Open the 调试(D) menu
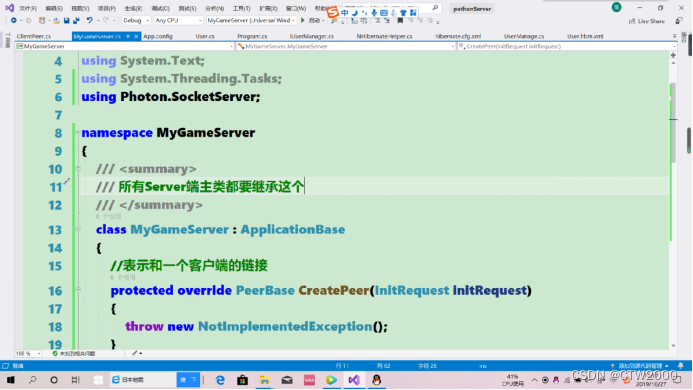Screen dimensions: 693x390 click(160, 8)
